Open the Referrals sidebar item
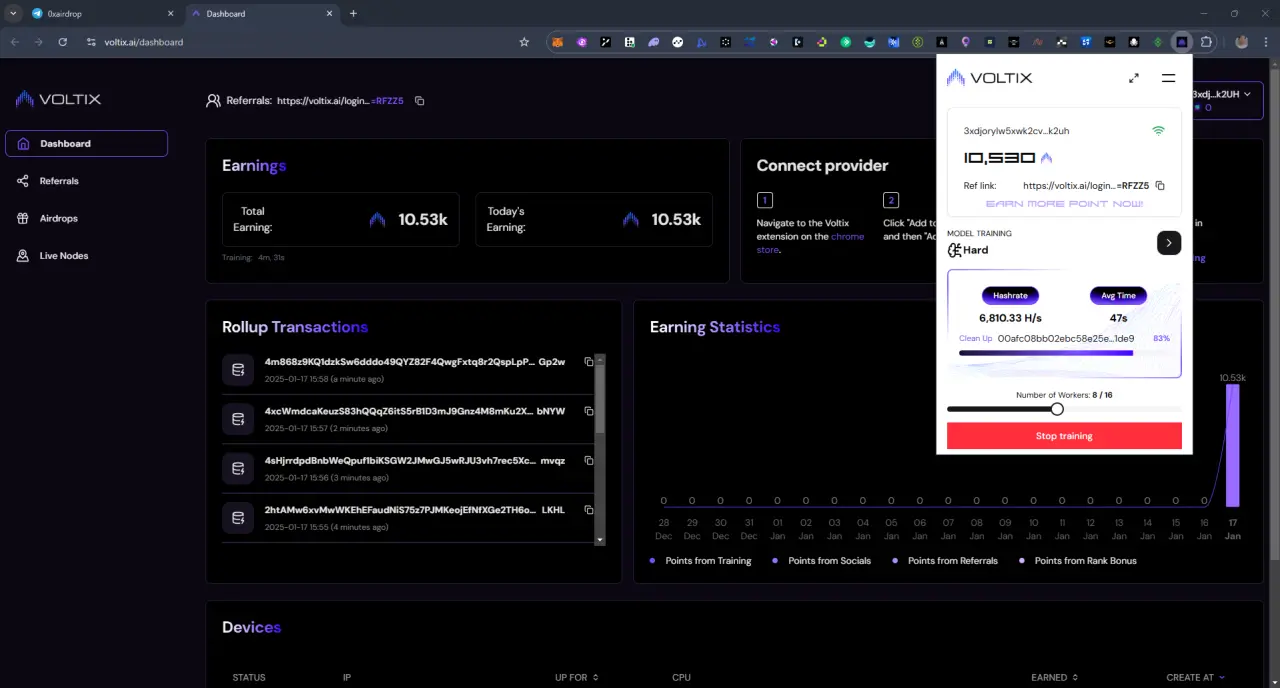The height and width of the screenshot is (688, 1280). pos(59,181)
